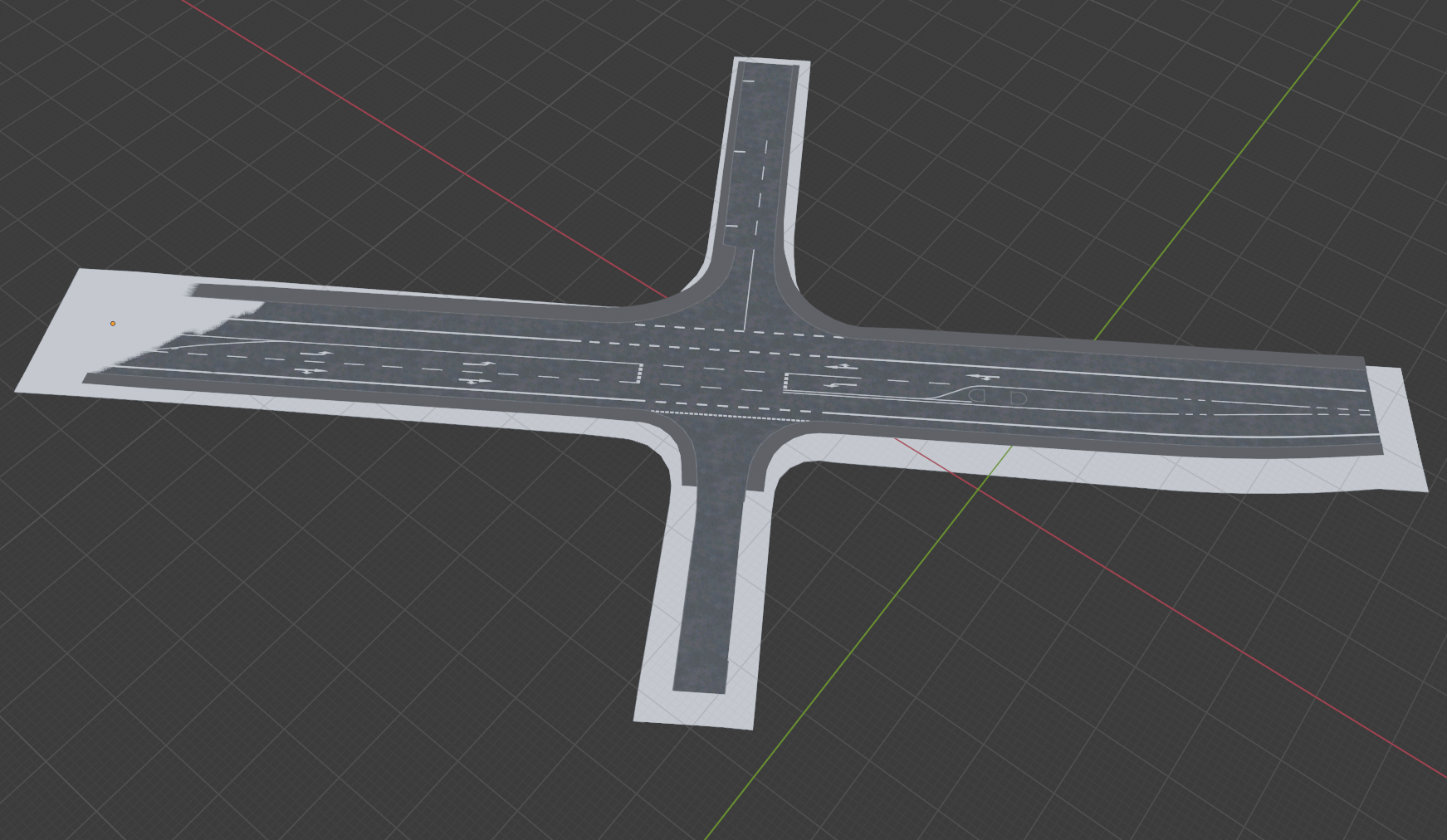This screenshot has width=1447, height=840.
Task: Click the dotted crosswalk line south of intersection
Action: point(731,413)
